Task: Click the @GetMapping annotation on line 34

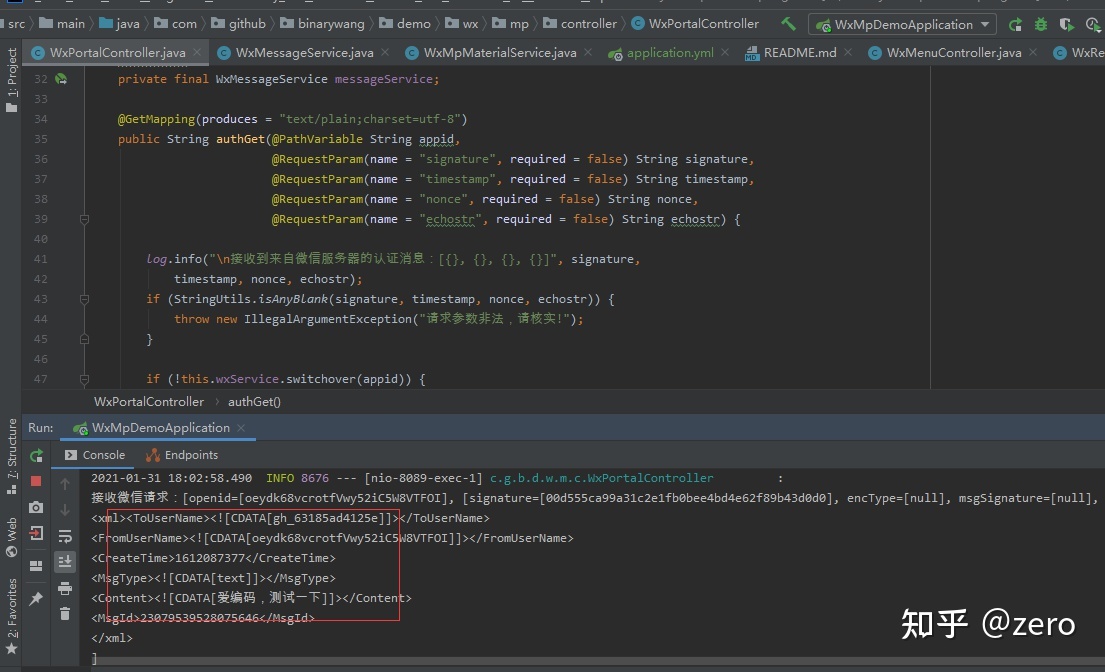Action: coord(156,119)
